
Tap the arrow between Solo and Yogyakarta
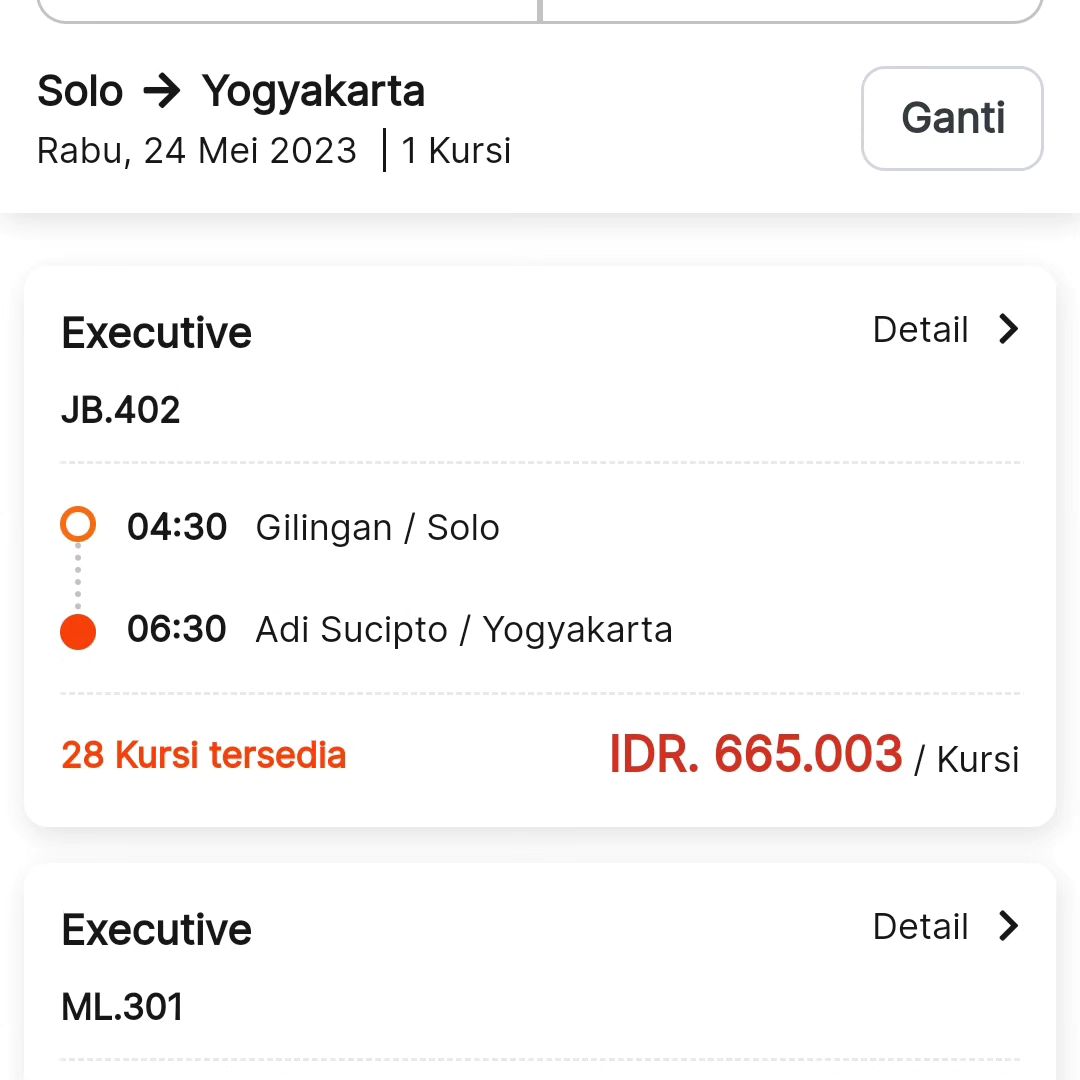tap(162, 92)
